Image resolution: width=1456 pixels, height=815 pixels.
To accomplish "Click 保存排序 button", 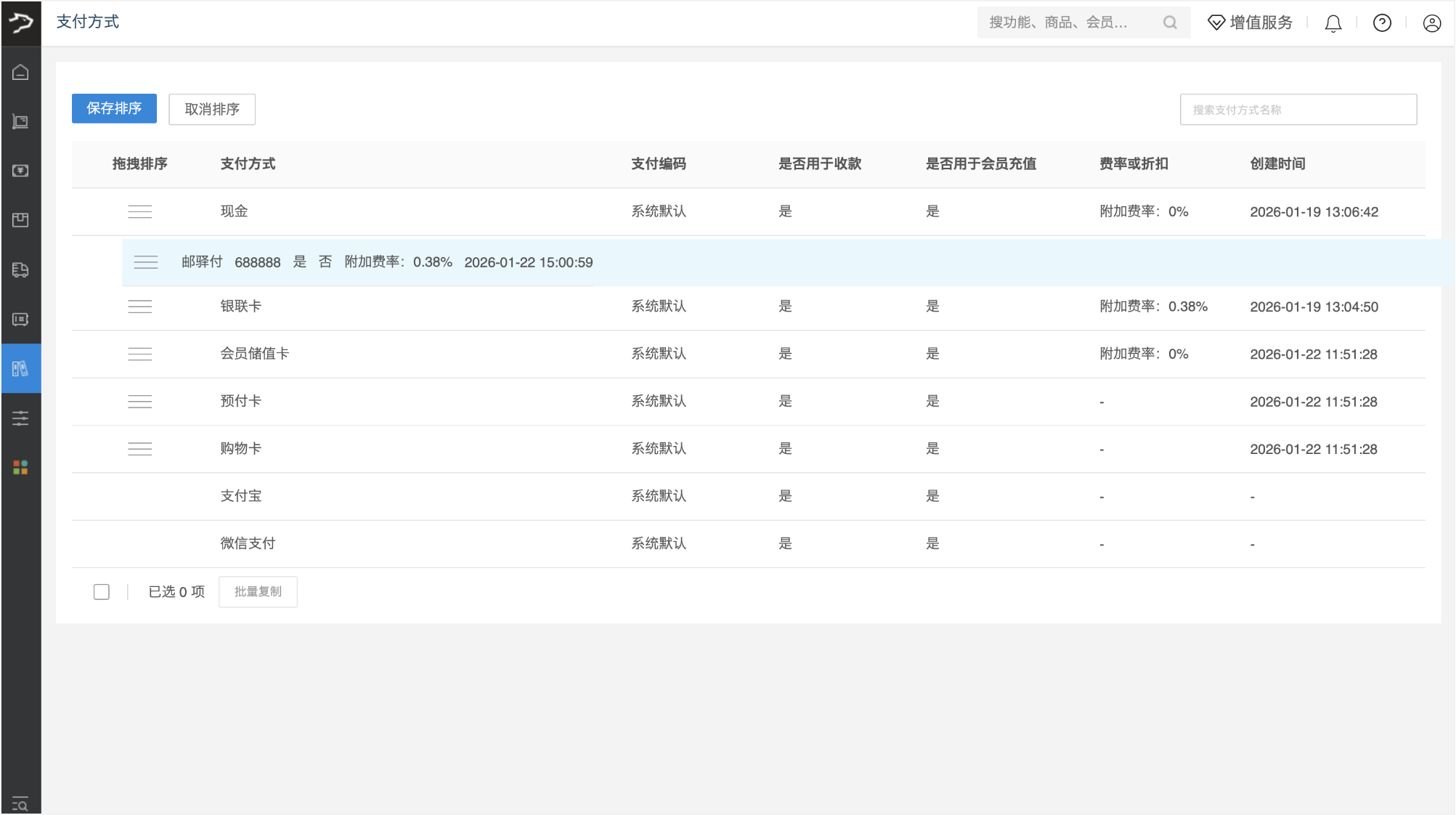I will [114, 108].
